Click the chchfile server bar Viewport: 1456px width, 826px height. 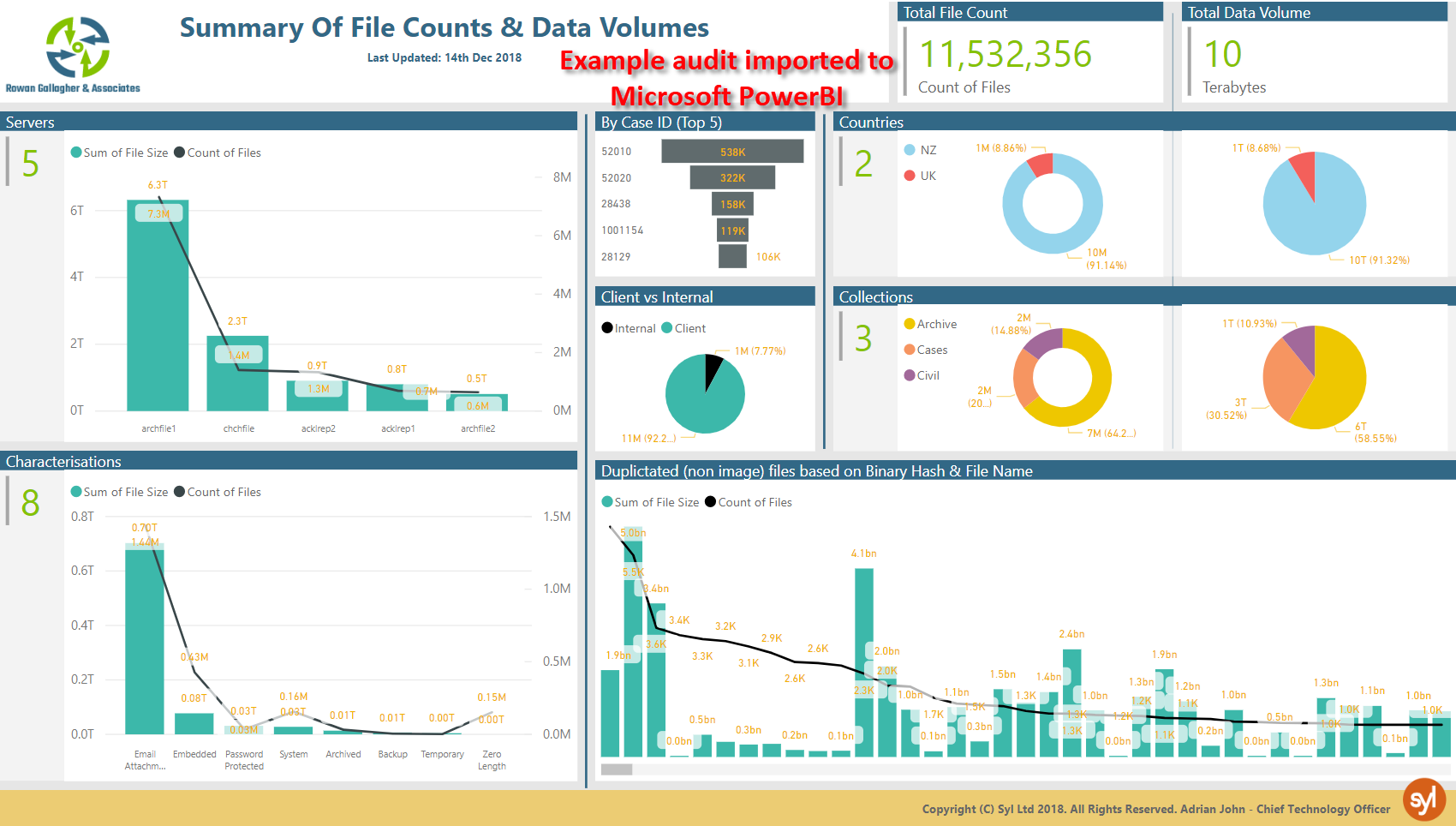(x=238, y=374)
